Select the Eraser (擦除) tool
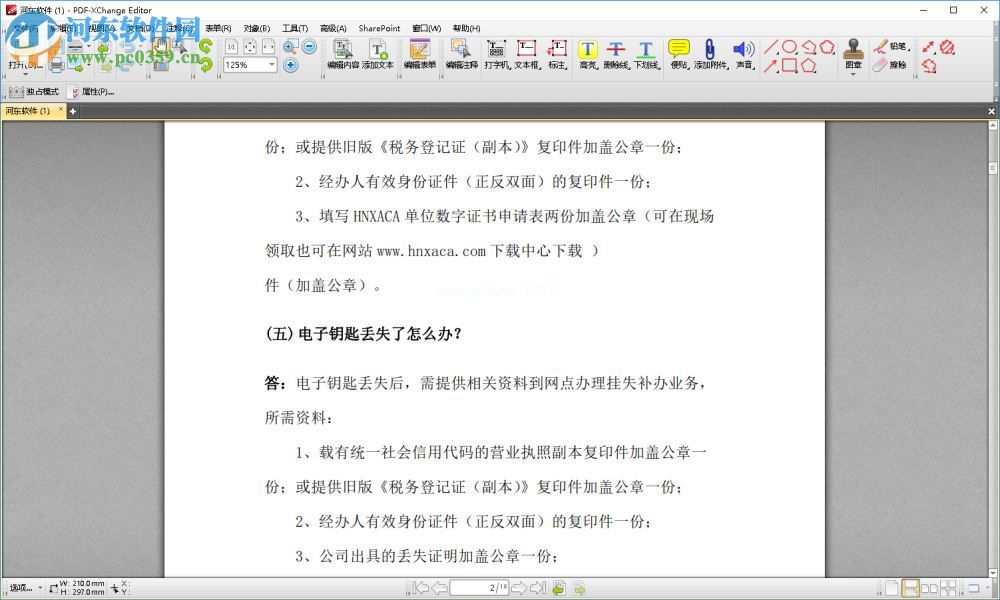1000x600 pixels. [890, 65]
